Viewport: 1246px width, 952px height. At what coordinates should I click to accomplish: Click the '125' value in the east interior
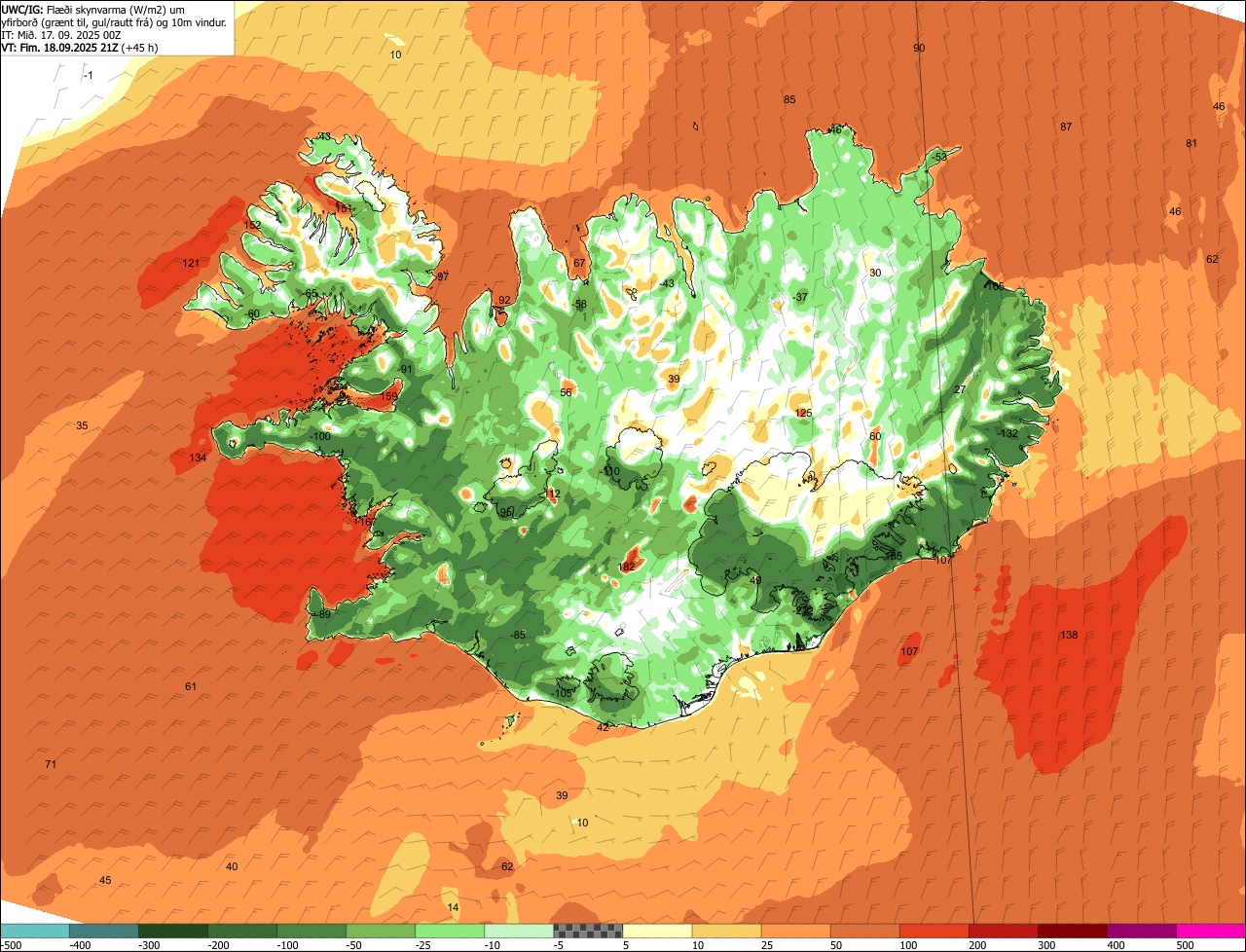803,413
